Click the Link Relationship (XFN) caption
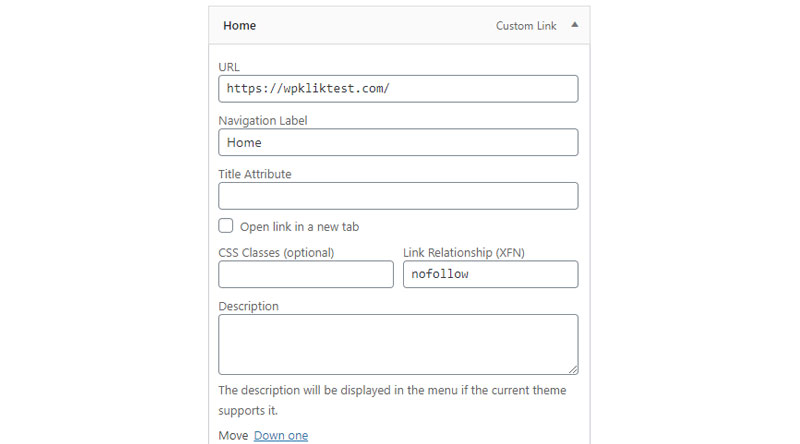Screen dimensions: 800x444 [464, 253]
